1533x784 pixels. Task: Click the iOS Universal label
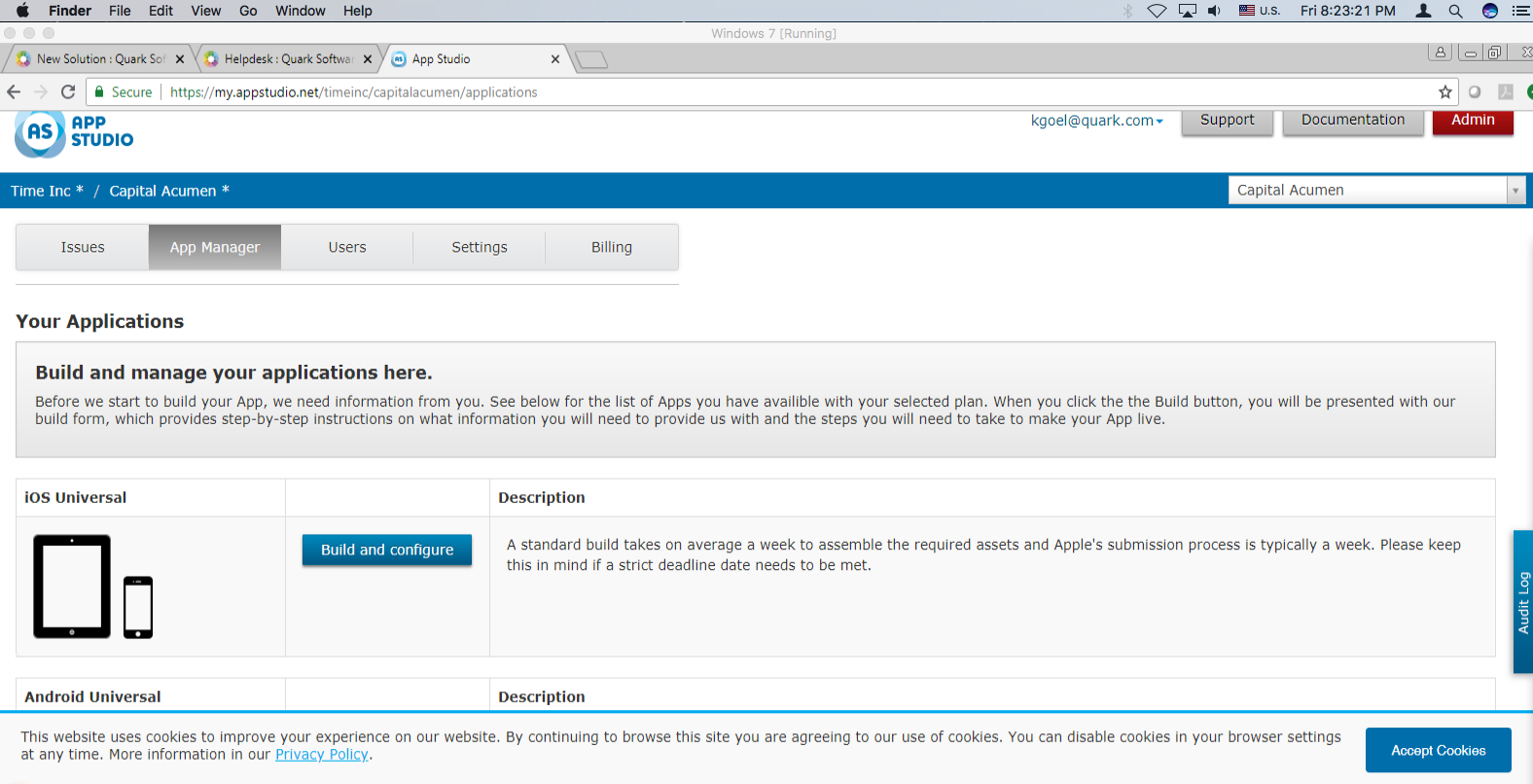pyautogui.click(x=75, y=497)
